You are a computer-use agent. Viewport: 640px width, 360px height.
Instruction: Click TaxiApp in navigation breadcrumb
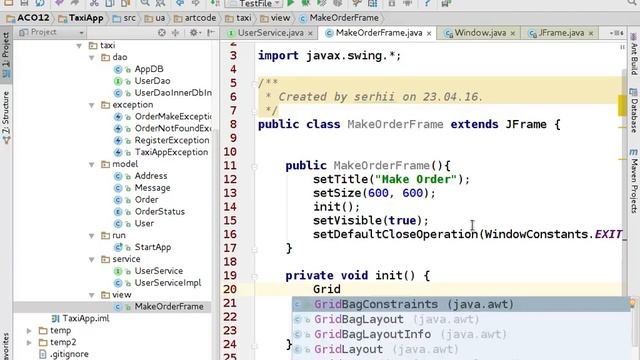(x=81, y=18)
